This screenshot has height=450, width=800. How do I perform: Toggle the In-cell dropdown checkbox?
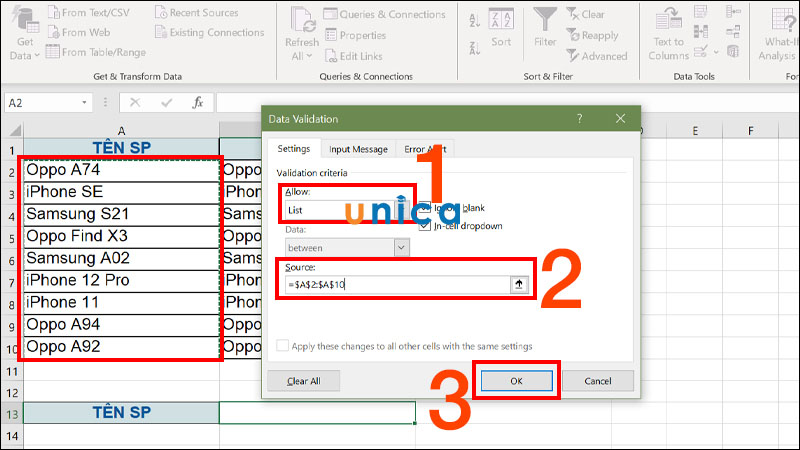pyautogui.click(x=424, y=226)
